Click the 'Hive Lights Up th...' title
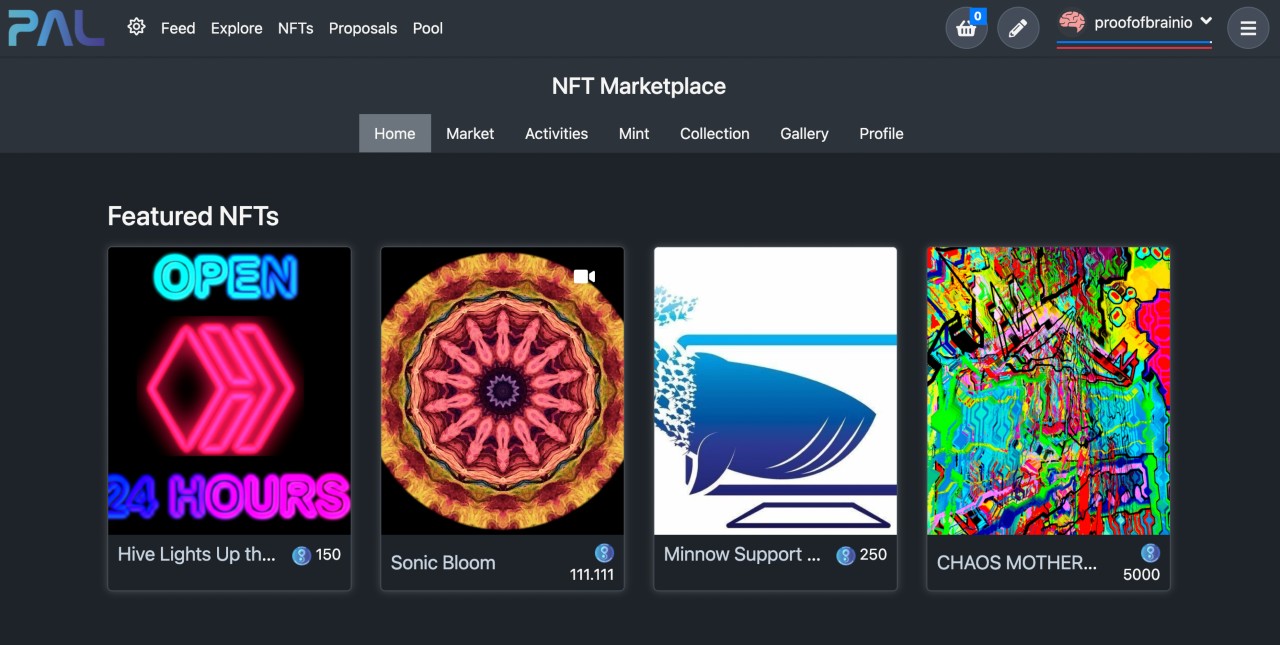1280x645 pixels. [x=197, y=554]
